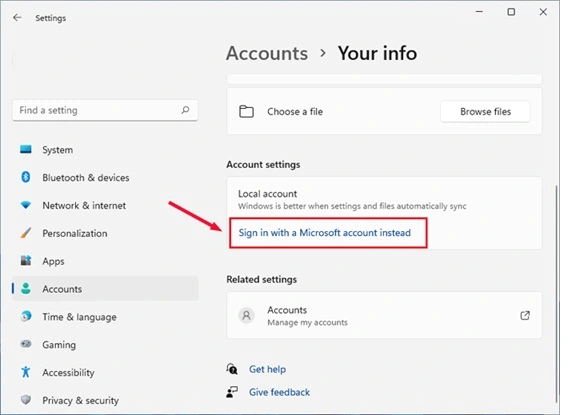
Task: Click the Manage my accounts subtitle
Action: pyautogui.click(x=308, y=322)
